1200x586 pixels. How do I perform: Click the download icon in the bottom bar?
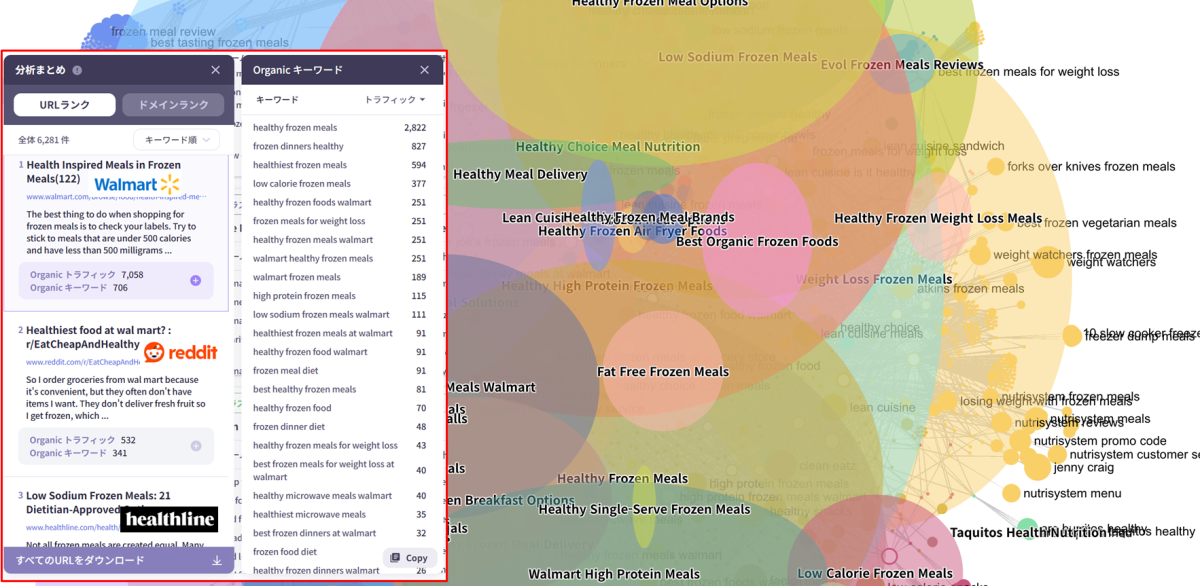click(x=217, y=561)
